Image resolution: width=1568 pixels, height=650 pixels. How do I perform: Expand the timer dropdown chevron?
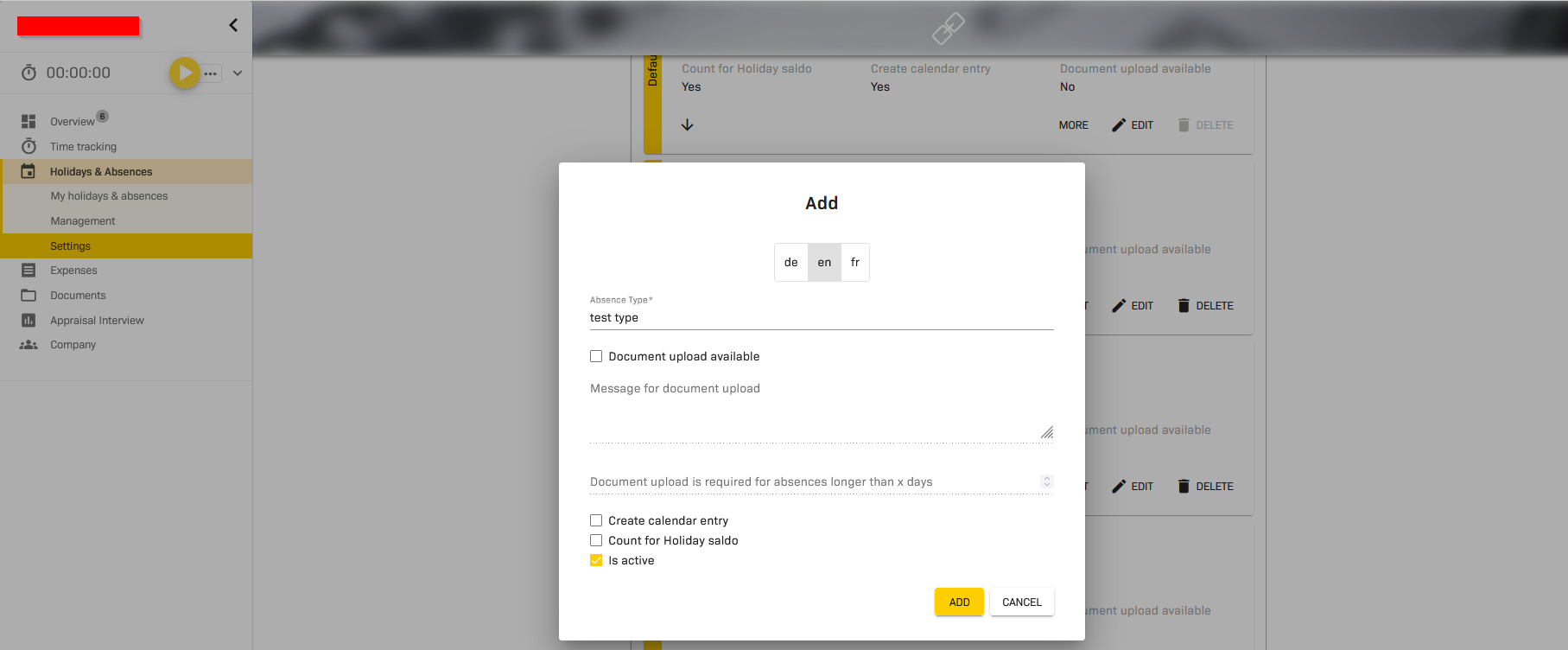238,73
